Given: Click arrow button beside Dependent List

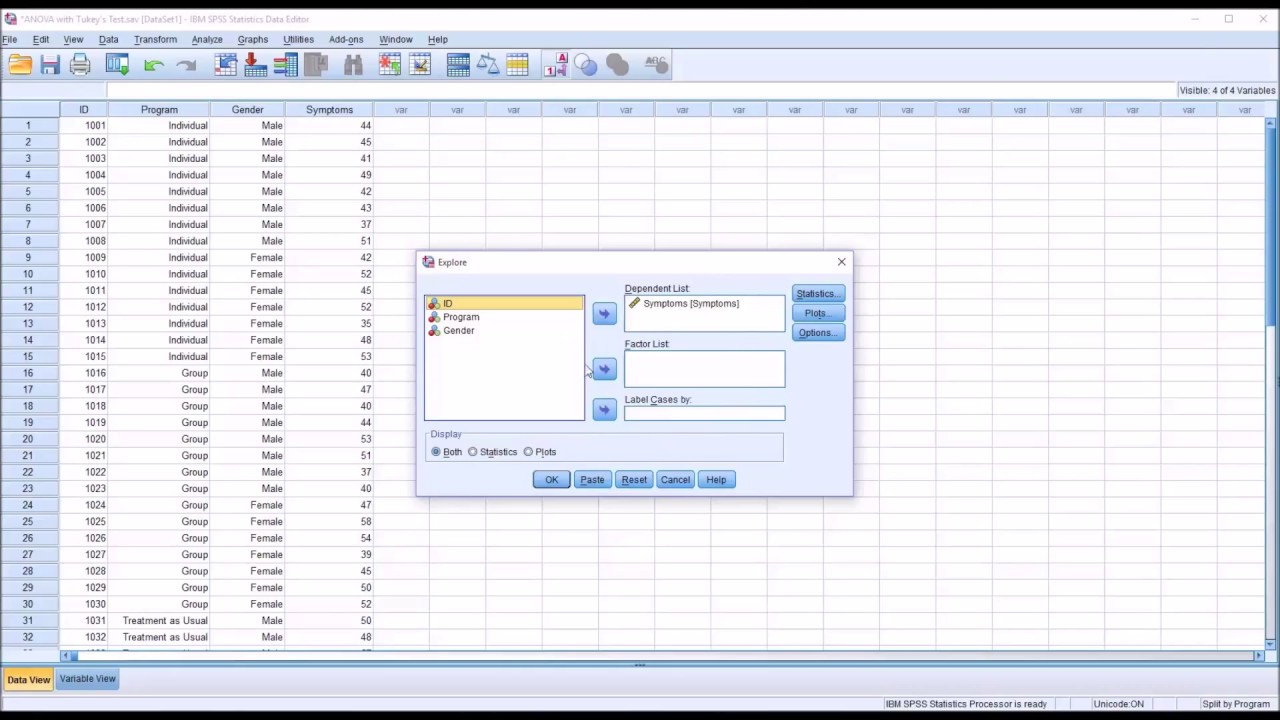Looking at the screenshot, I should click(x=604, y=314).
